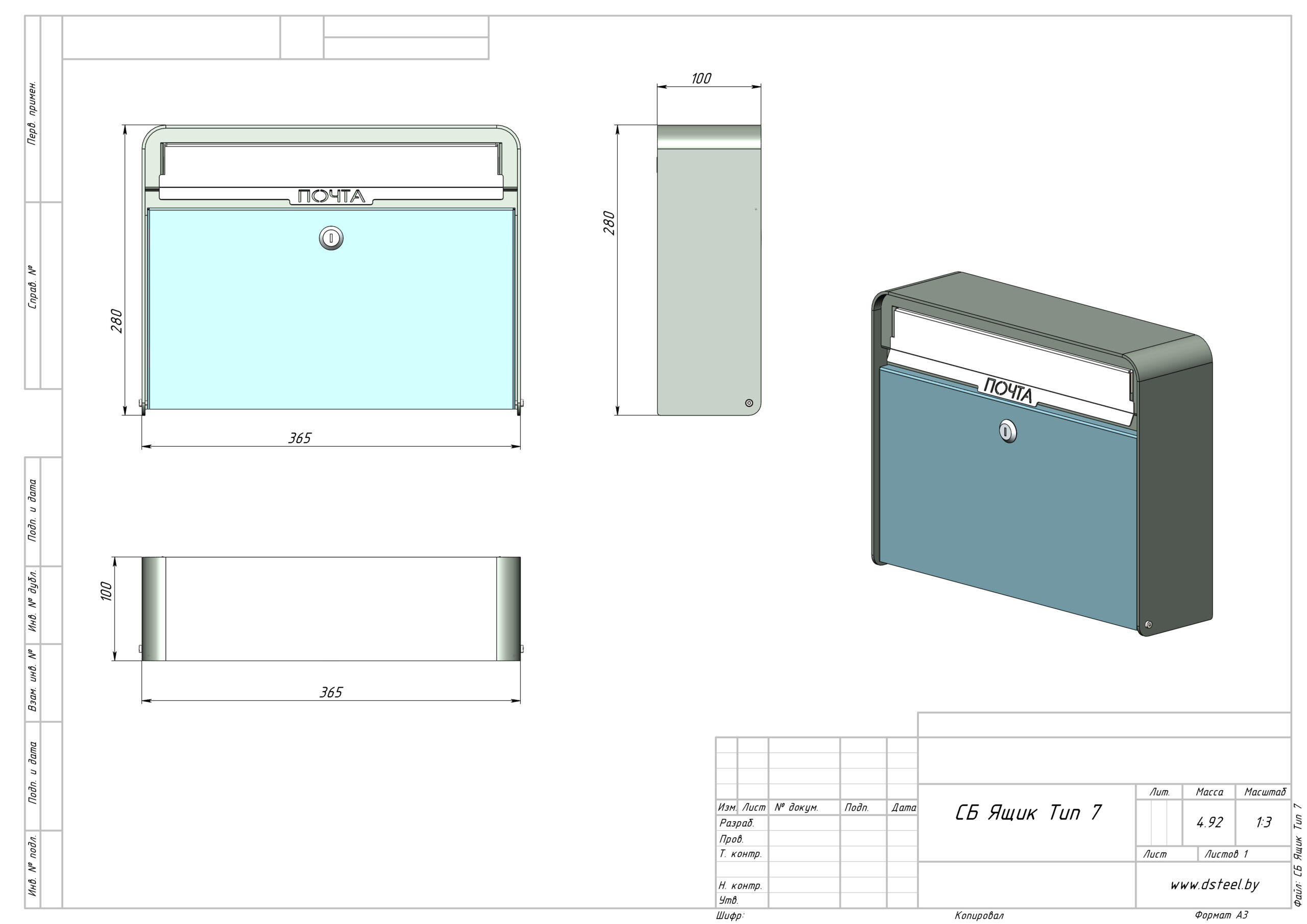Click the right hinge pin on the top view
Screen dimensions: 1307x924
tap(521, 648)
